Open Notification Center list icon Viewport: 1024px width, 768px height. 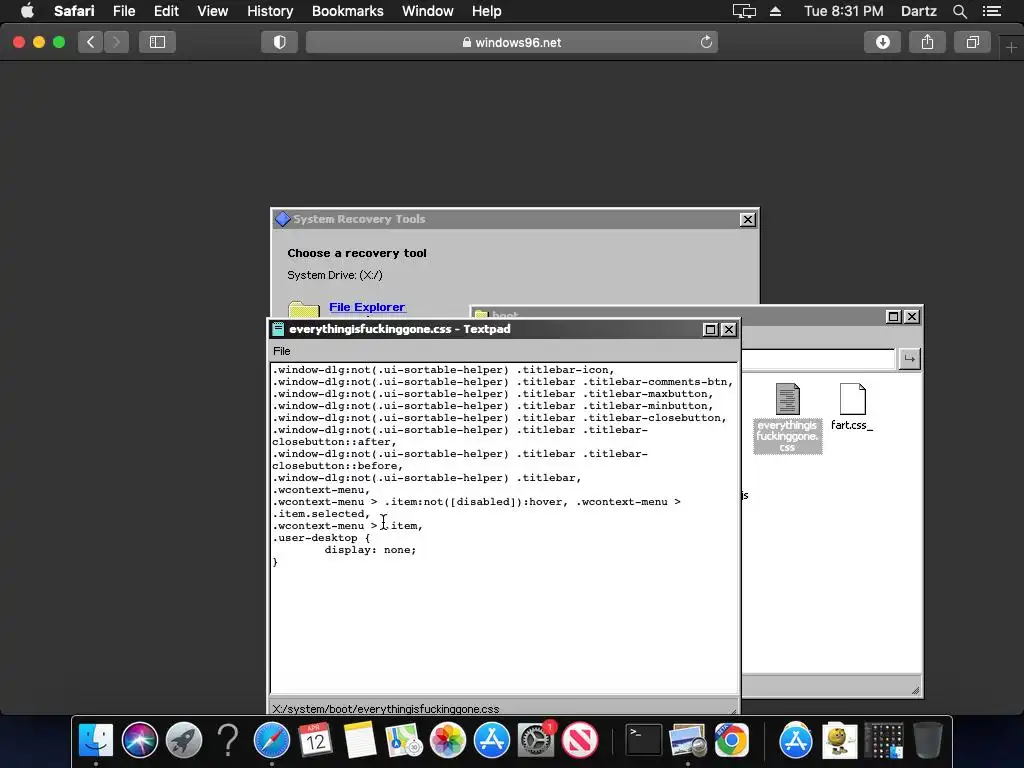point(992,11)
